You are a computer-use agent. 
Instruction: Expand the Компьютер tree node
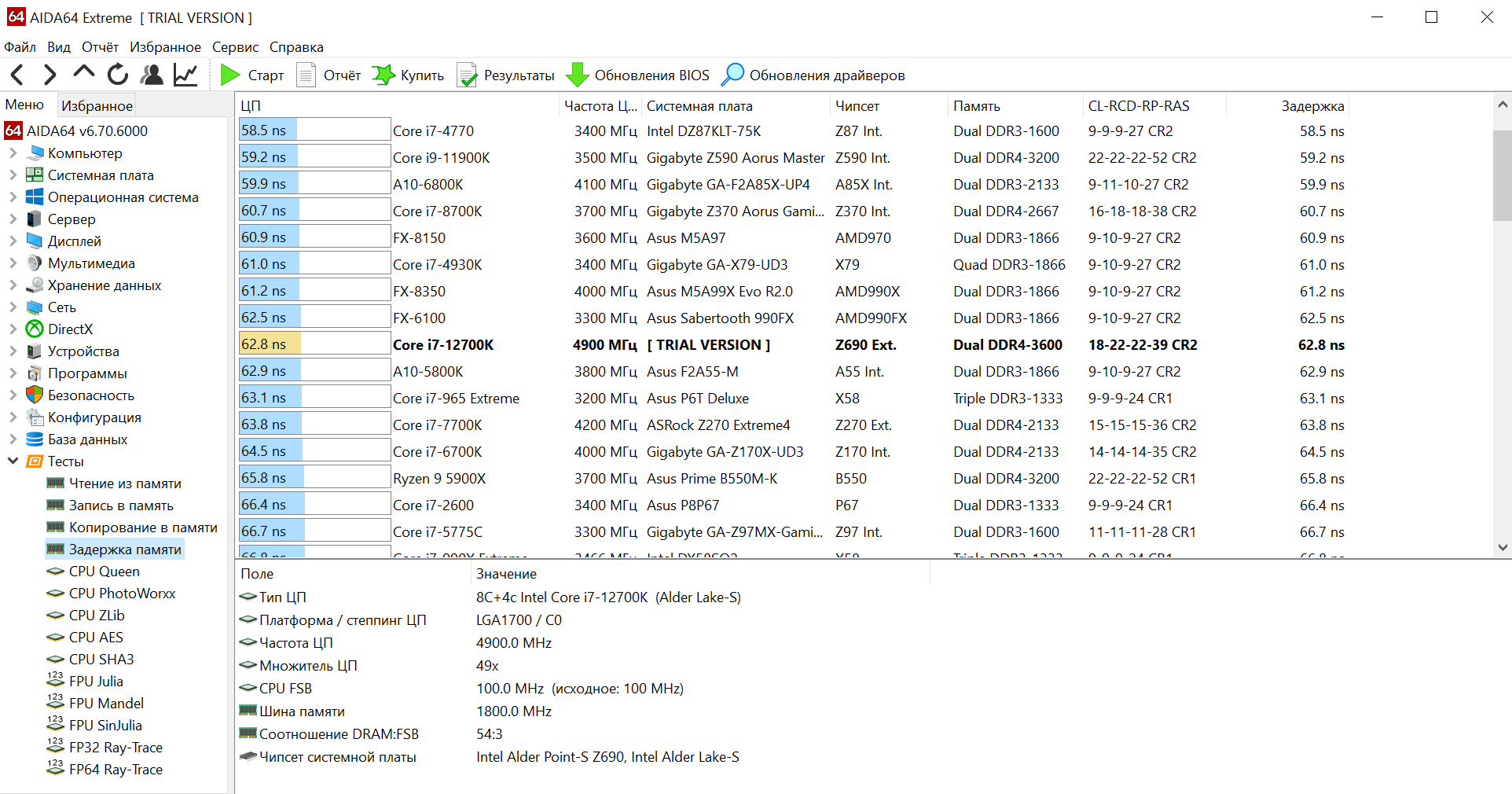tap(13, 153)
